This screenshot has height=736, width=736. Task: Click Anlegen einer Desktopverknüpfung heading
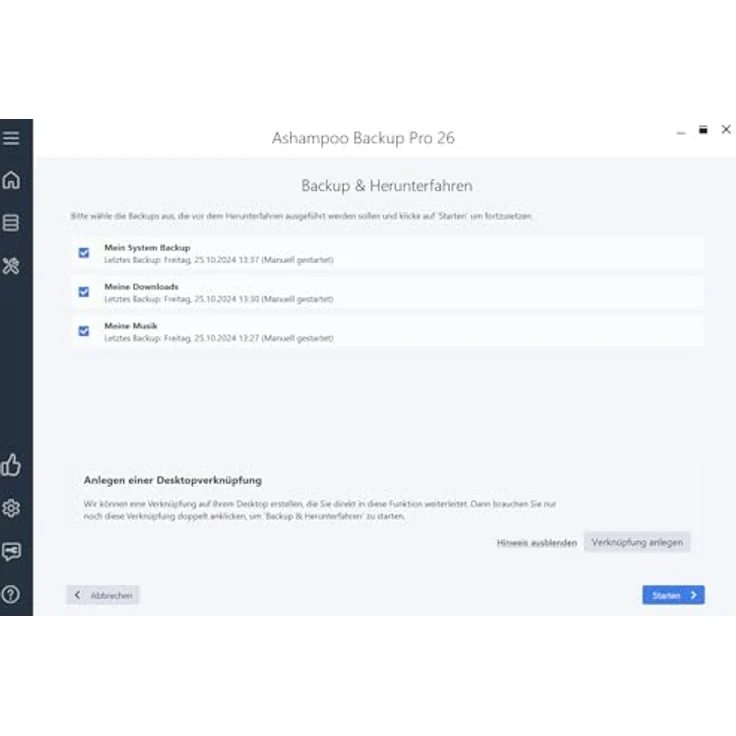pos(173,480)
